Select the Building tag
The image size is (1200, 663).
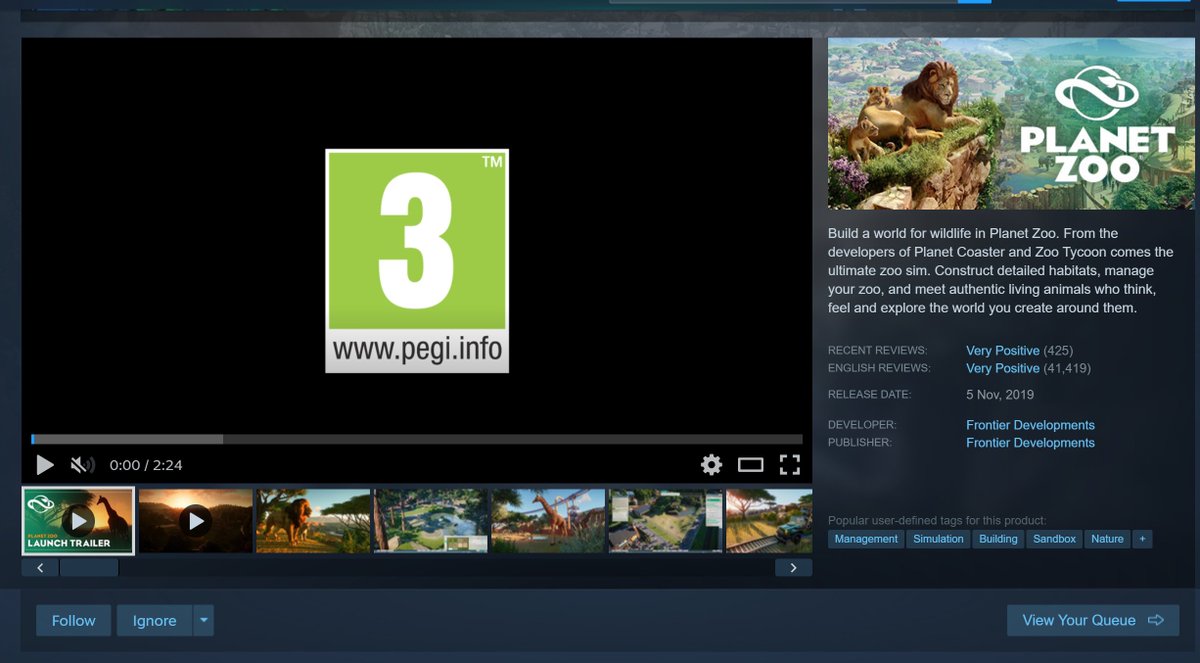pyautogui.click(x=998, y=539)
